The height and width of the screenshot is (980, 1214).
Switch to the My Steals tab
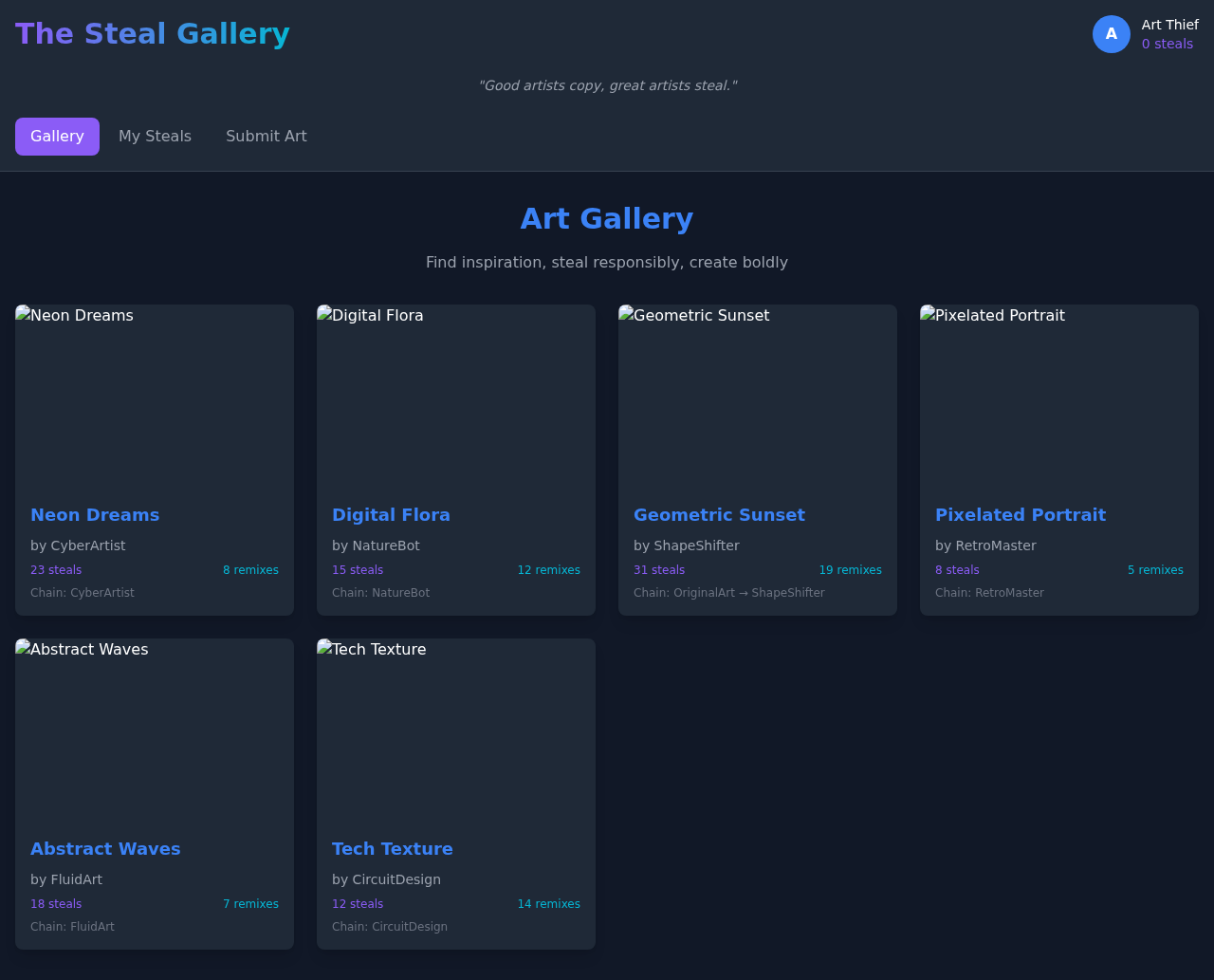(x=155, y=136)
